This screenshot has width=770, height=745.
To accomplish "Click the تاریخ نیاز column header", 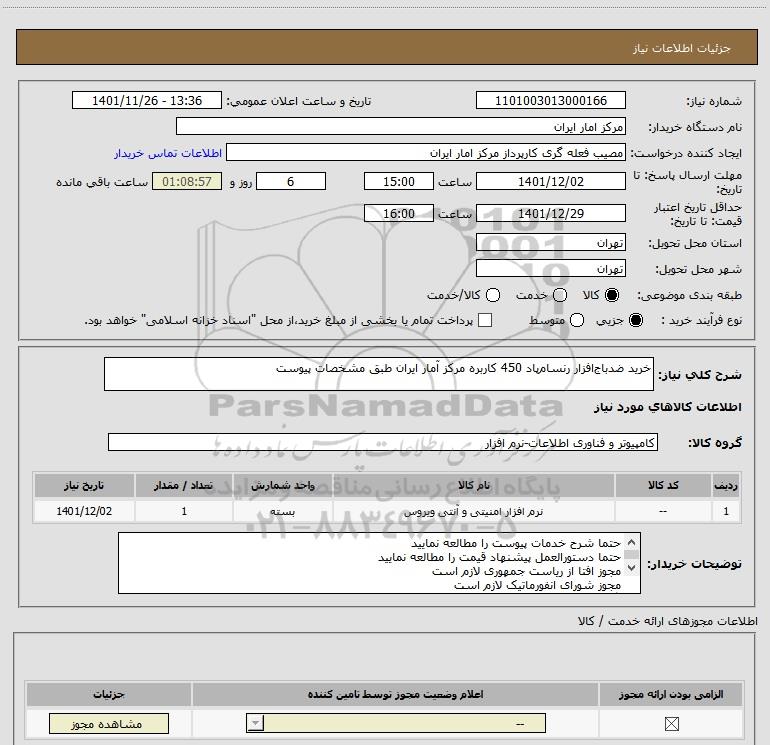I will pos(84,485).
